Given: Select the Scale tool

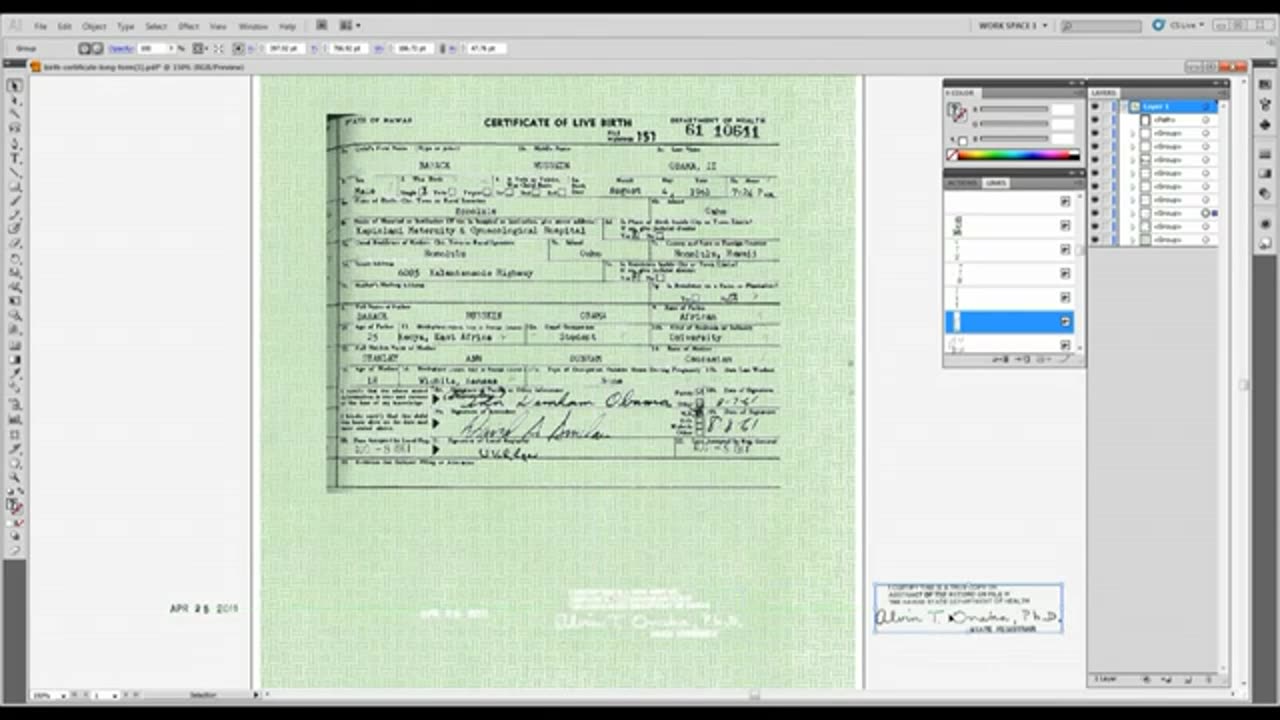Looking at the screenshot, I should (x=15, y=273).
